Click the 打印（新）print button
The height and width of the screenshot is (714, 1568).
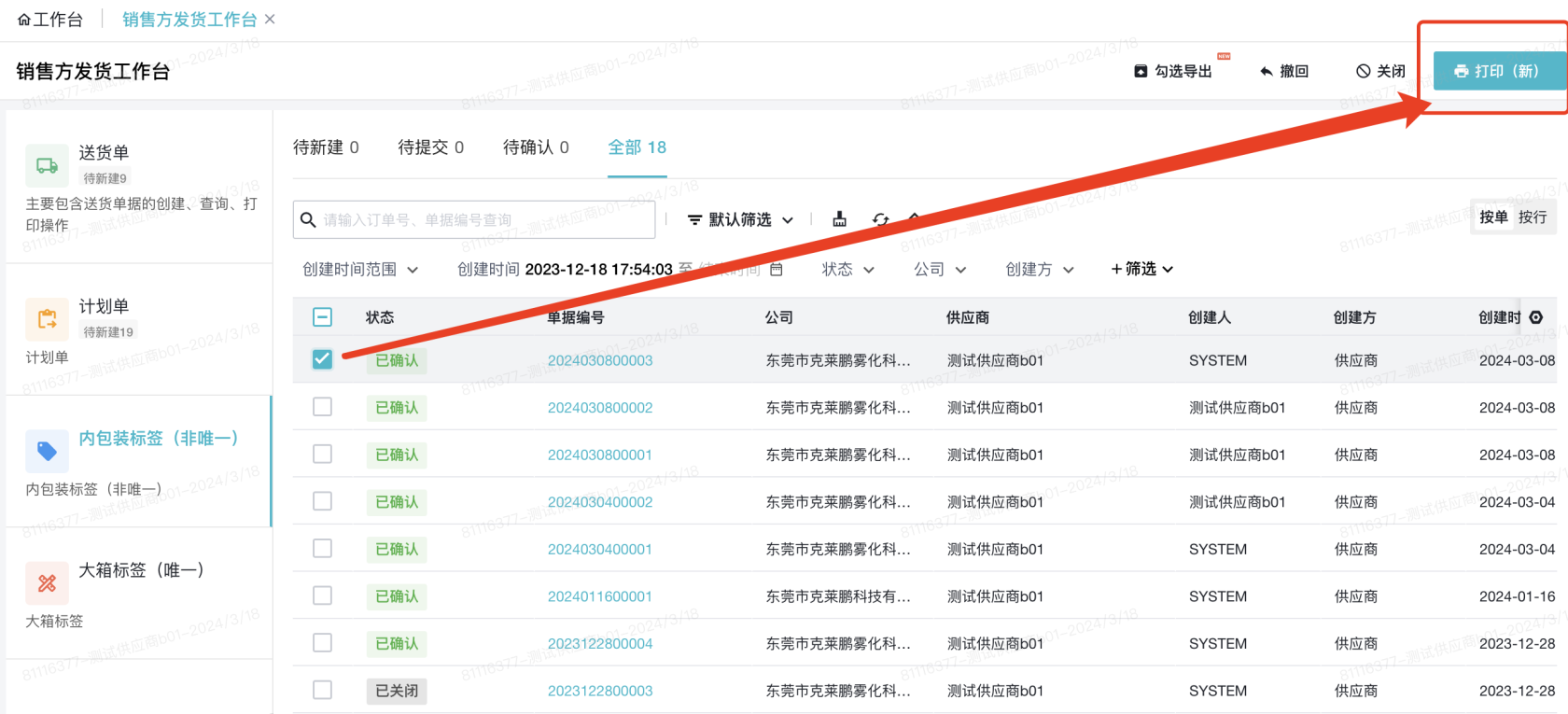(1499, 71)
